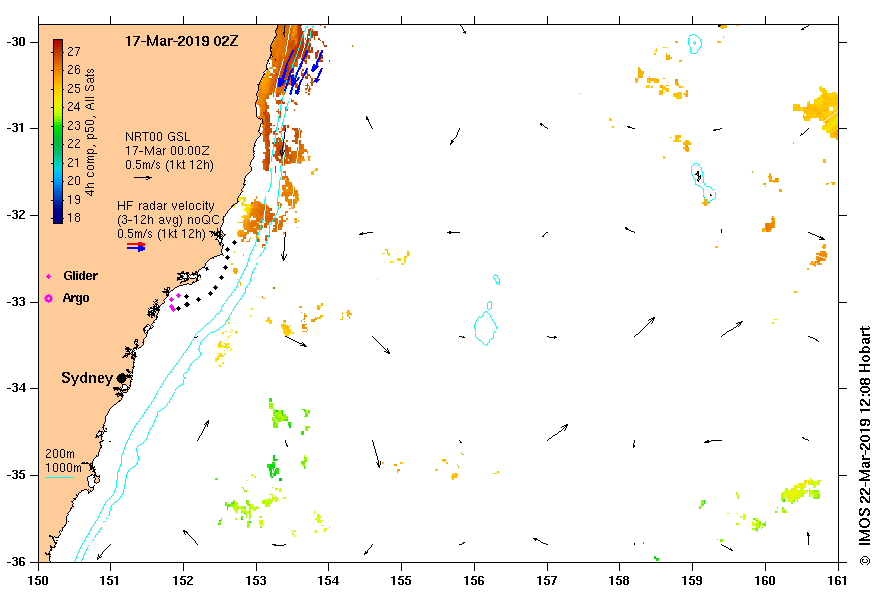Click the IMOS copyright timestamp text
The height and width of the screenshot is (600, 879).
pyautogui.click(x=865, y=445)
